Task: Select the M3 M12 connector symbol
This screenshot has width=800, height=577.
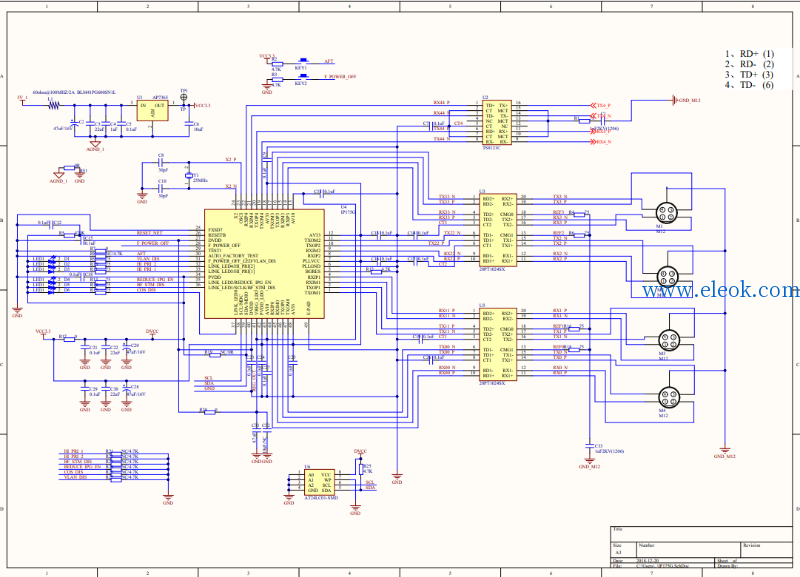Action: tap(668, 340)
